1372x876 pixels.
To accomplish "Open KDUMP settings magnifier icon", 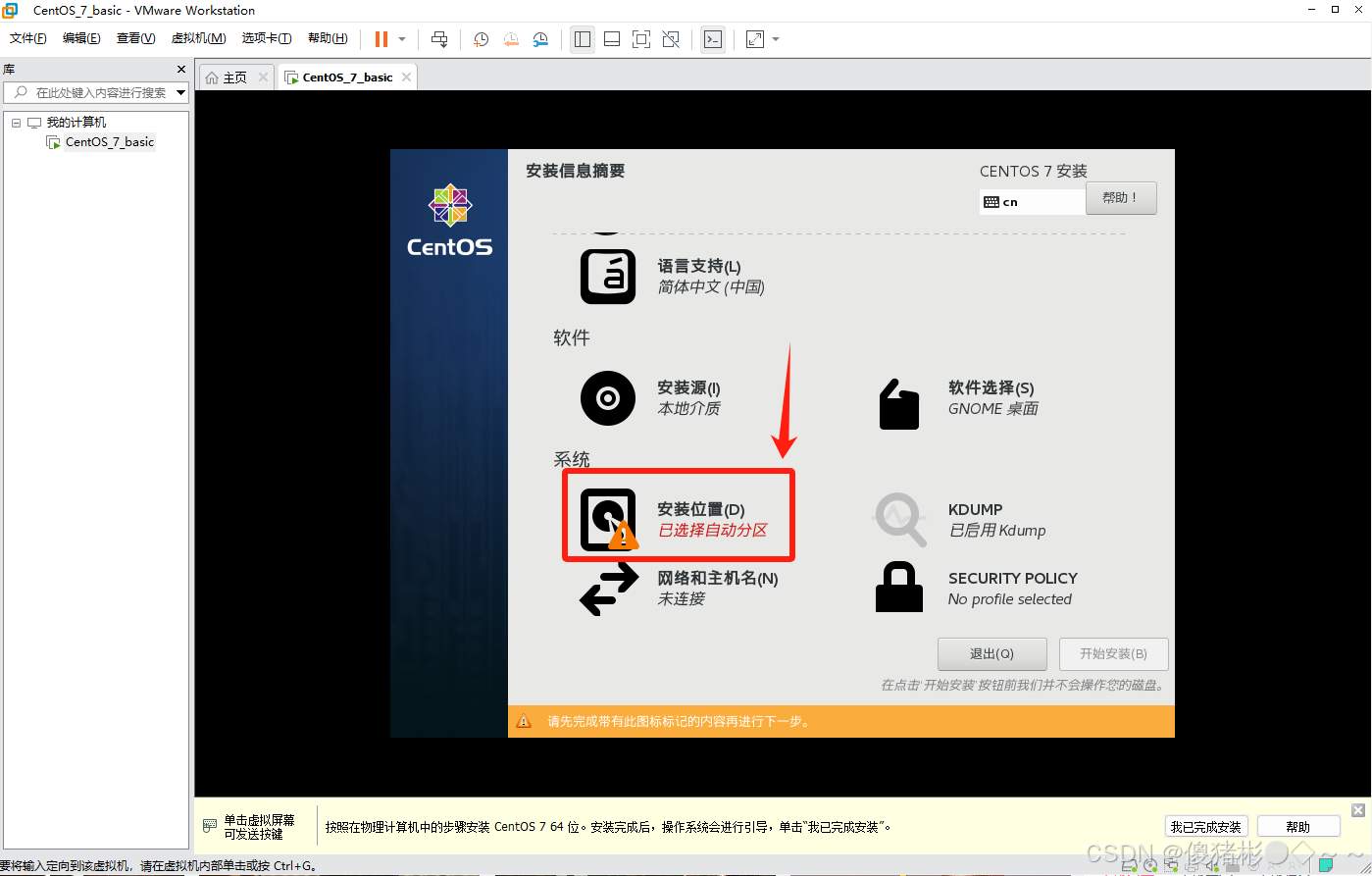I will (900, 520).
